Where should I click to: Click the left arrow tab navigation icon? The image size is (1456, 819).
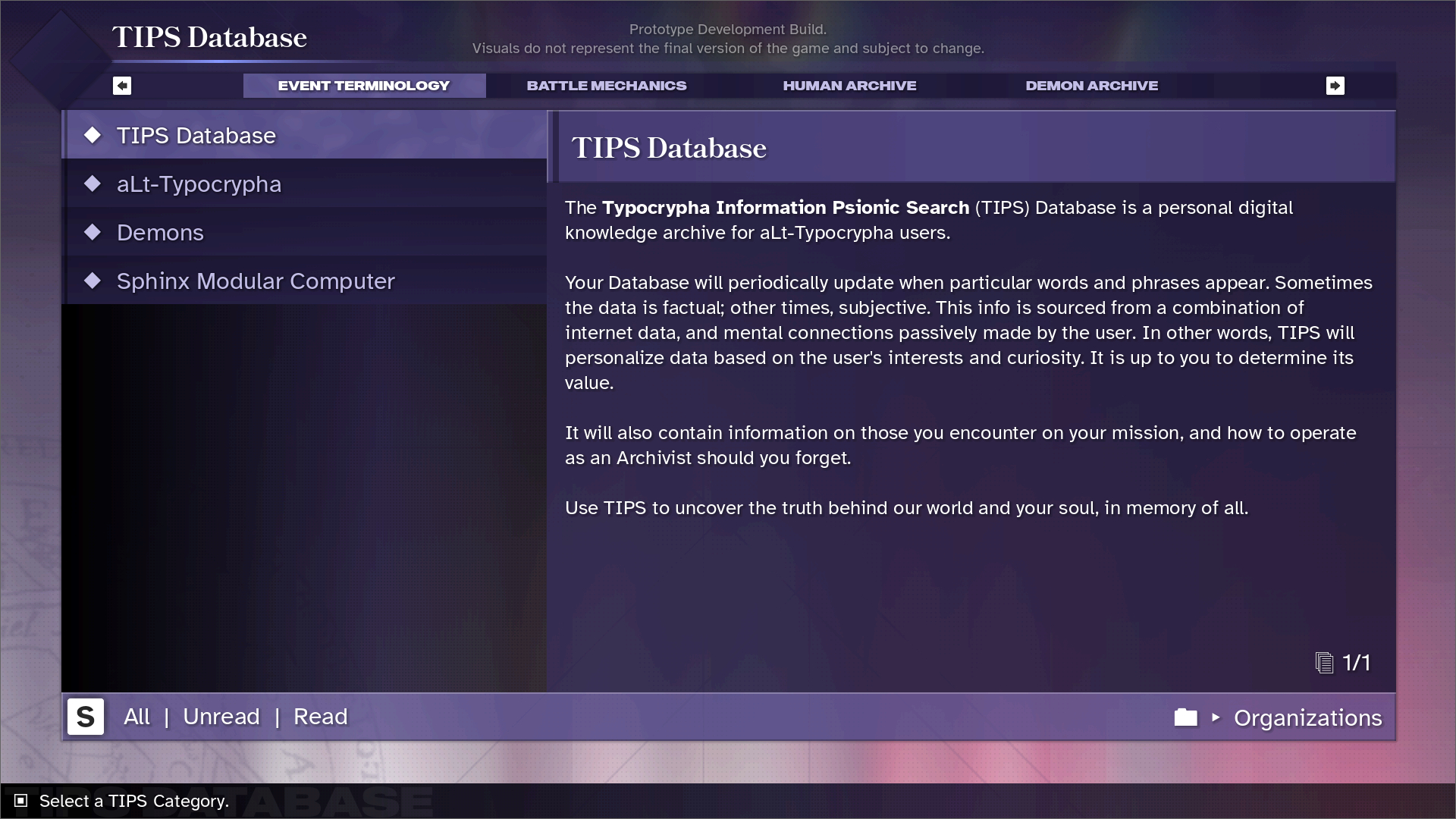pos(122,86)
